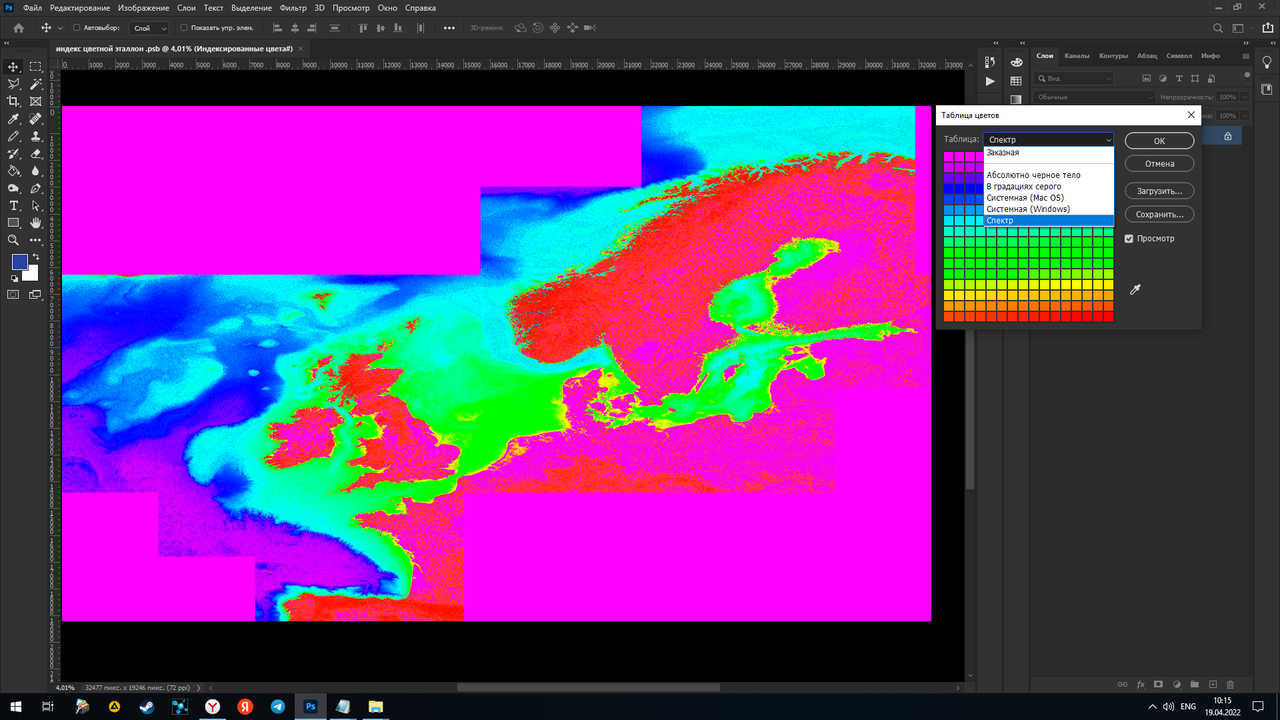Uncheck the Просмотр preview checkbox
This screenshot has width=1280, height=720.
pos(1129,239)
